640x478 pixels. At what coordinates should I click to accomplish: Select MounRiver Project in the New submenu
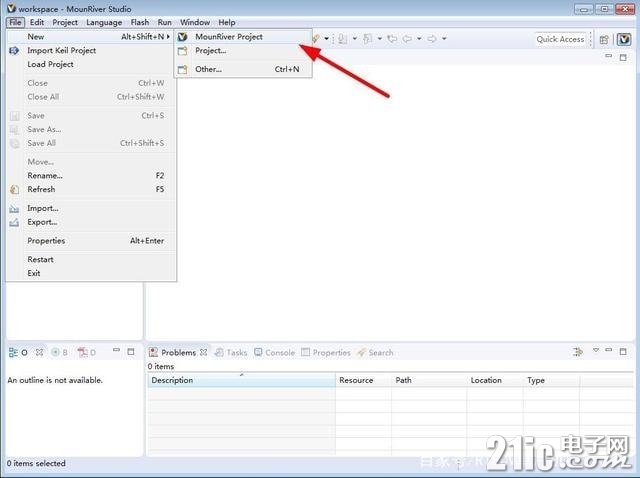pos(244,37)
